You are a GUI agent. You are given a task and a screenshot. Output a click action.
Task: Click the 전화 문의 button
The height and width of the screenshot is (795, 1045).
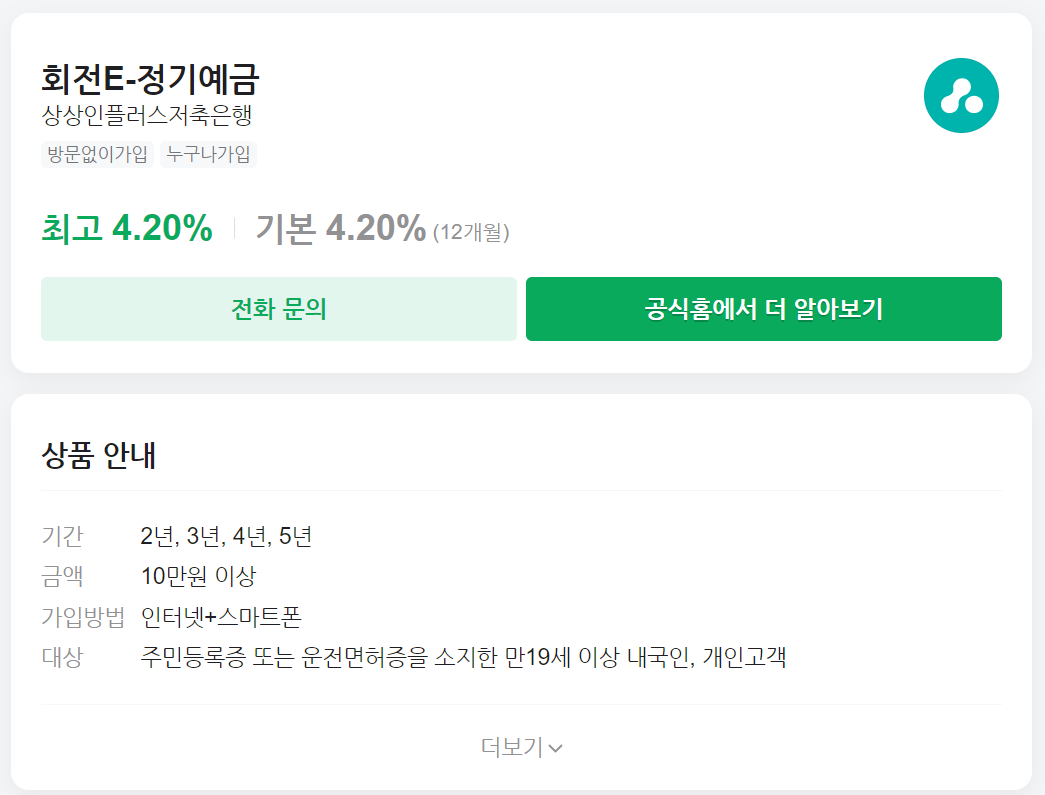click(278, 309)
